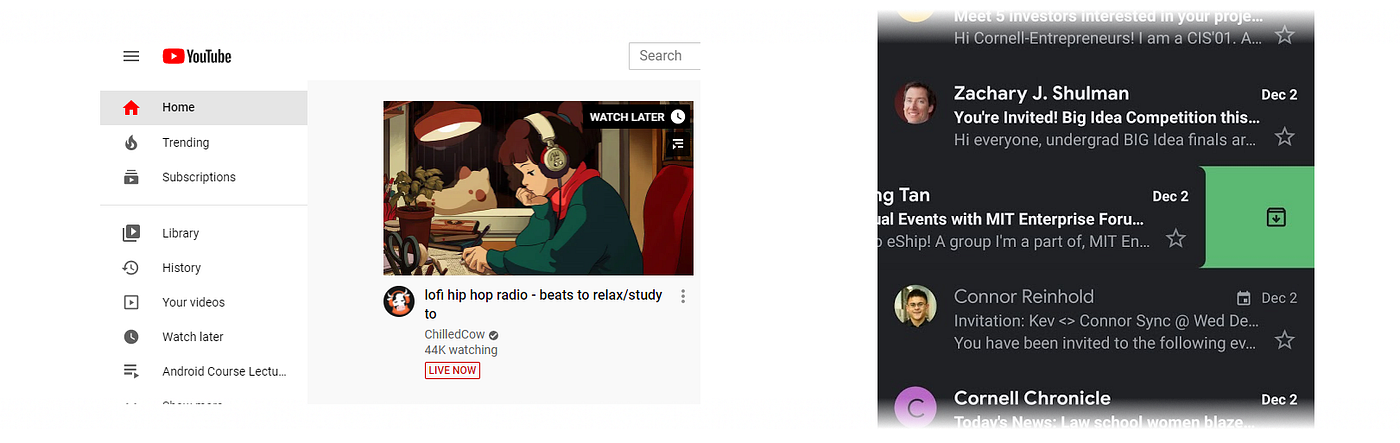Star the MIT Enterprise Forum email
Screen dimensions: 1400x443
click(1176, 238)
